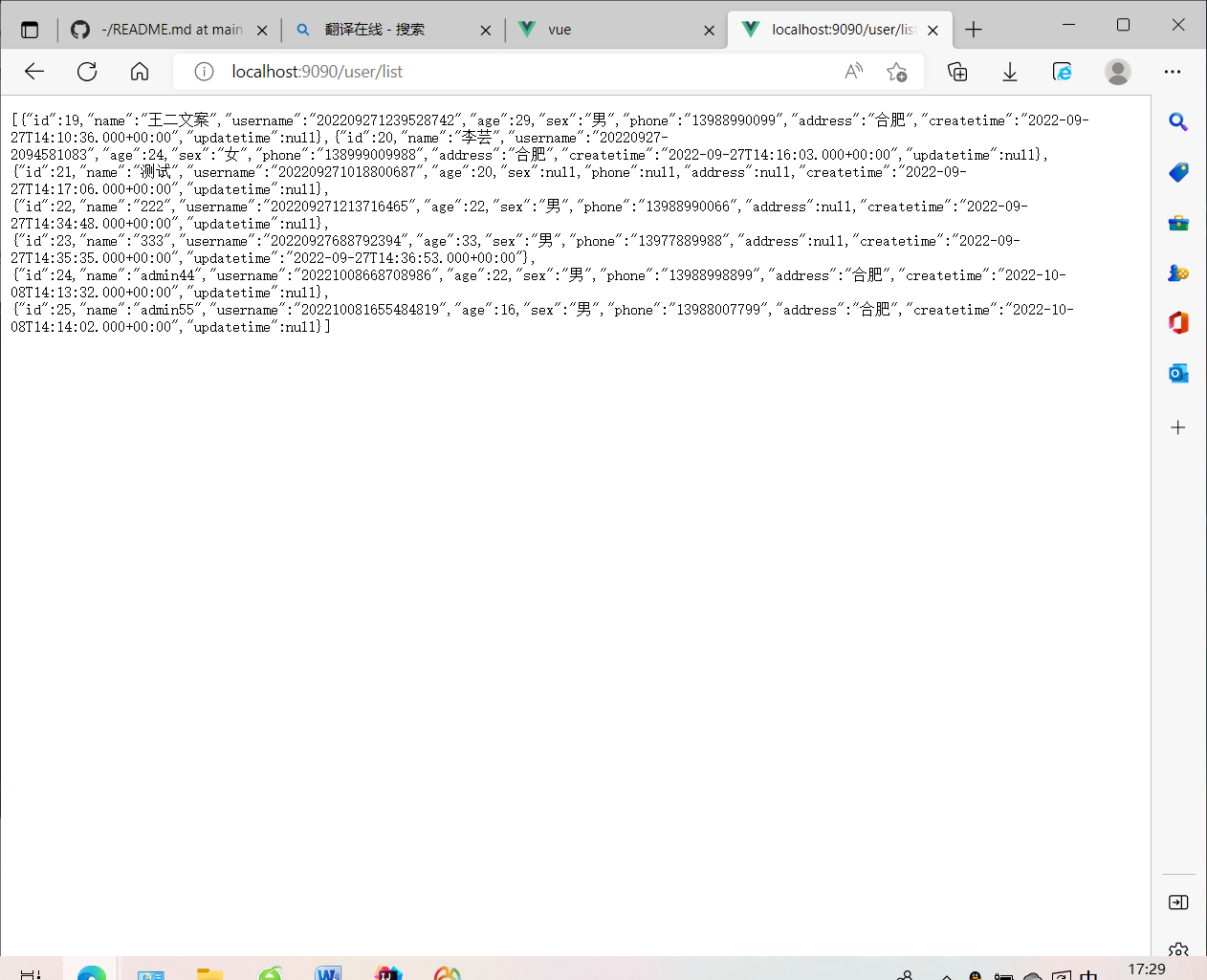Refresh the current page
1207x980 pixels.
pos(87,72)
